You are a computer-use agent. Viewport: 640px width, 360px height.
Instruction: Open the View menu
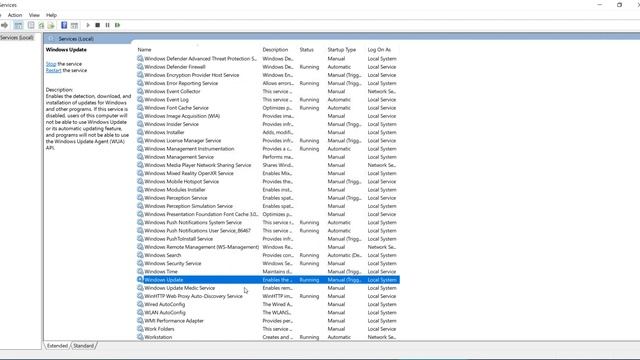[x=34, y=15]
